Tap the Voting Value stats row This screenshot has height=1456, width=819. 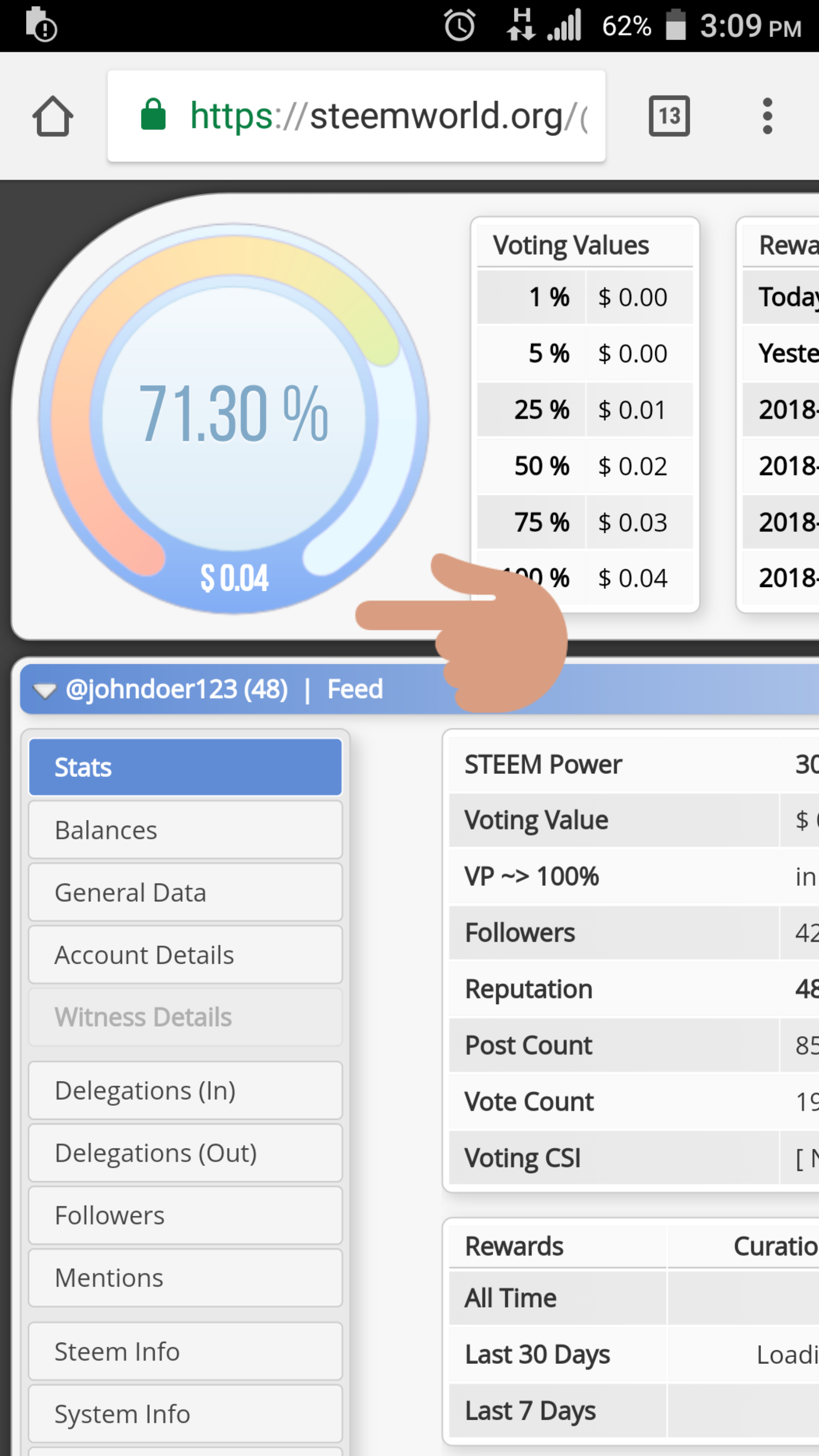pos(634,820)
